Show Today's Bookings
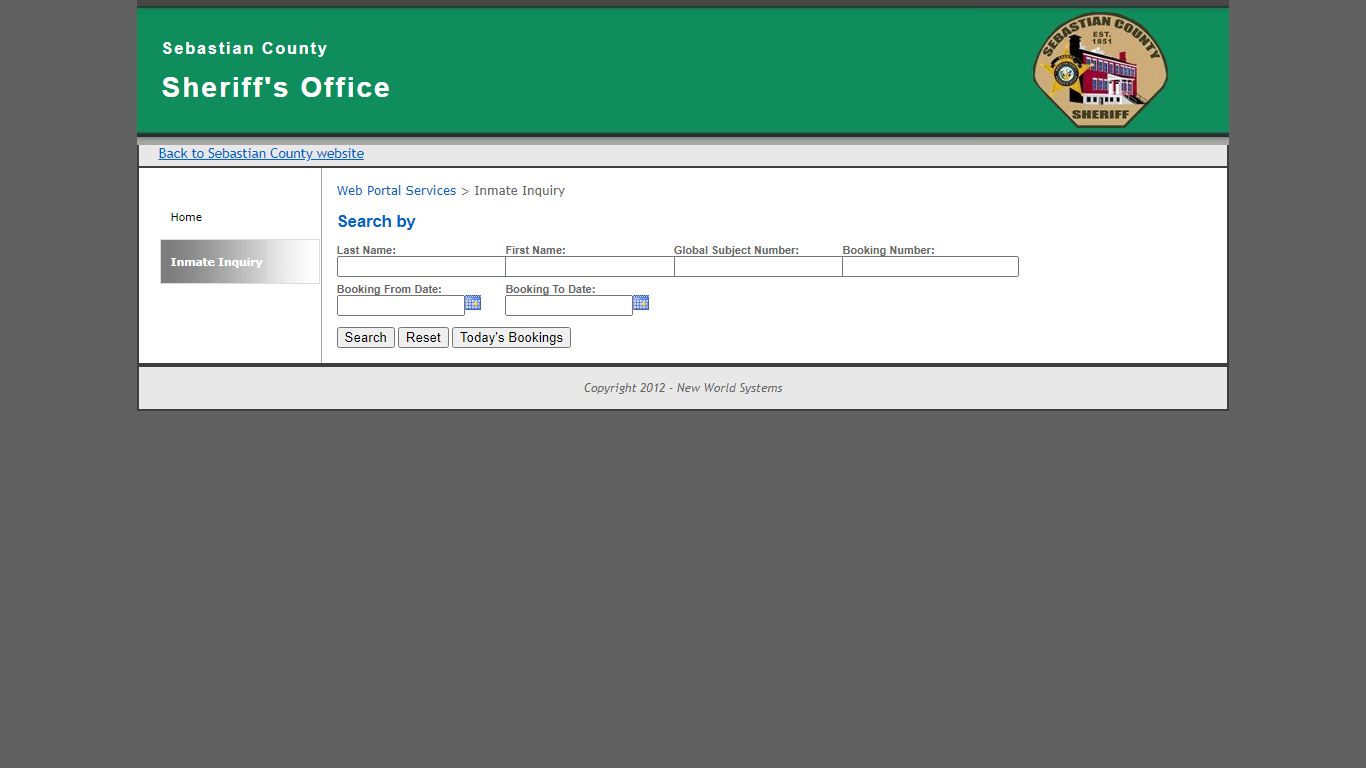 pyautogui.click(x=511, y=338)
